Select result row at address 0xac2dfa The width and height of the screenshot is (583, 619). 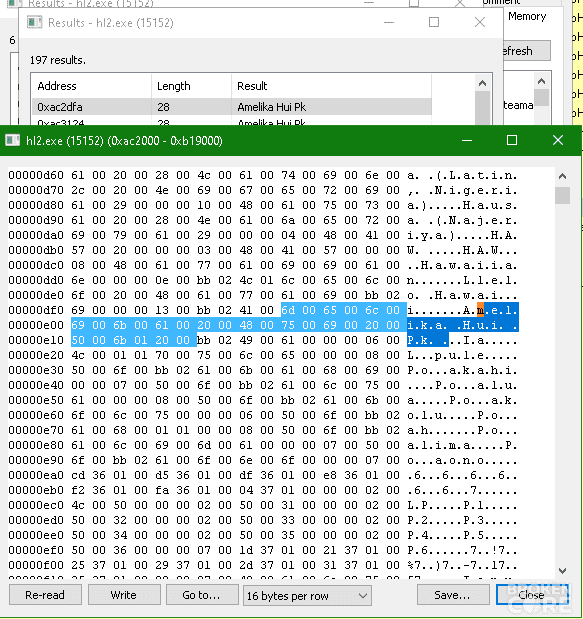tap(231, 107)
